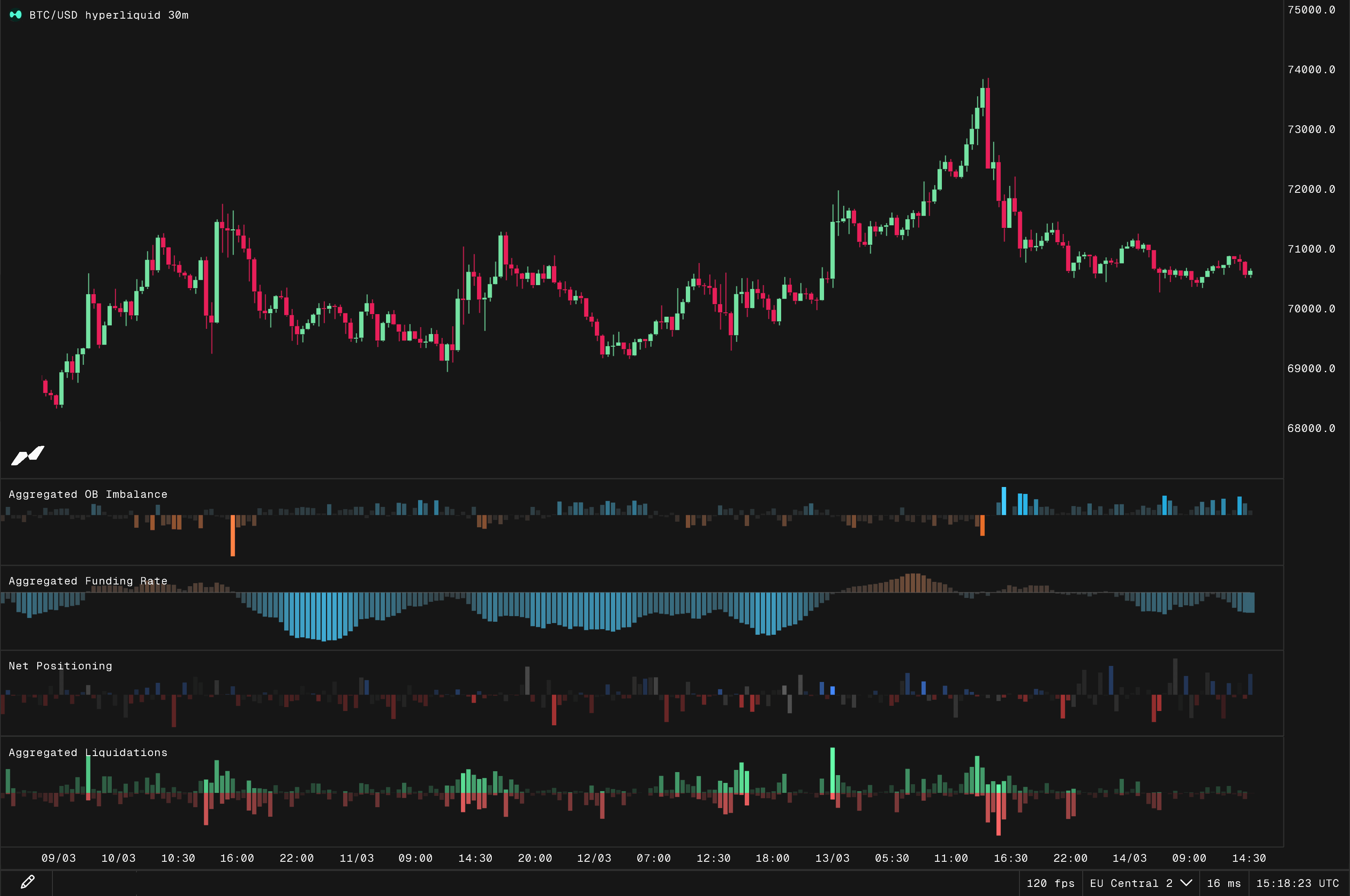The width and height of the screenshot is (1350, 896).
Task: Click the BTC/USD hyperliquid 30m ticker title
Action: click(x=109, y=16)
